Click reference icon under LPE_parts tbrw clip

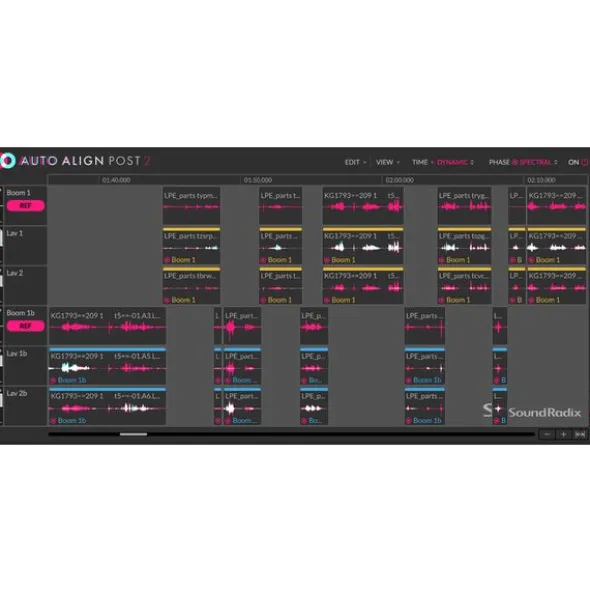click(167, 300)
